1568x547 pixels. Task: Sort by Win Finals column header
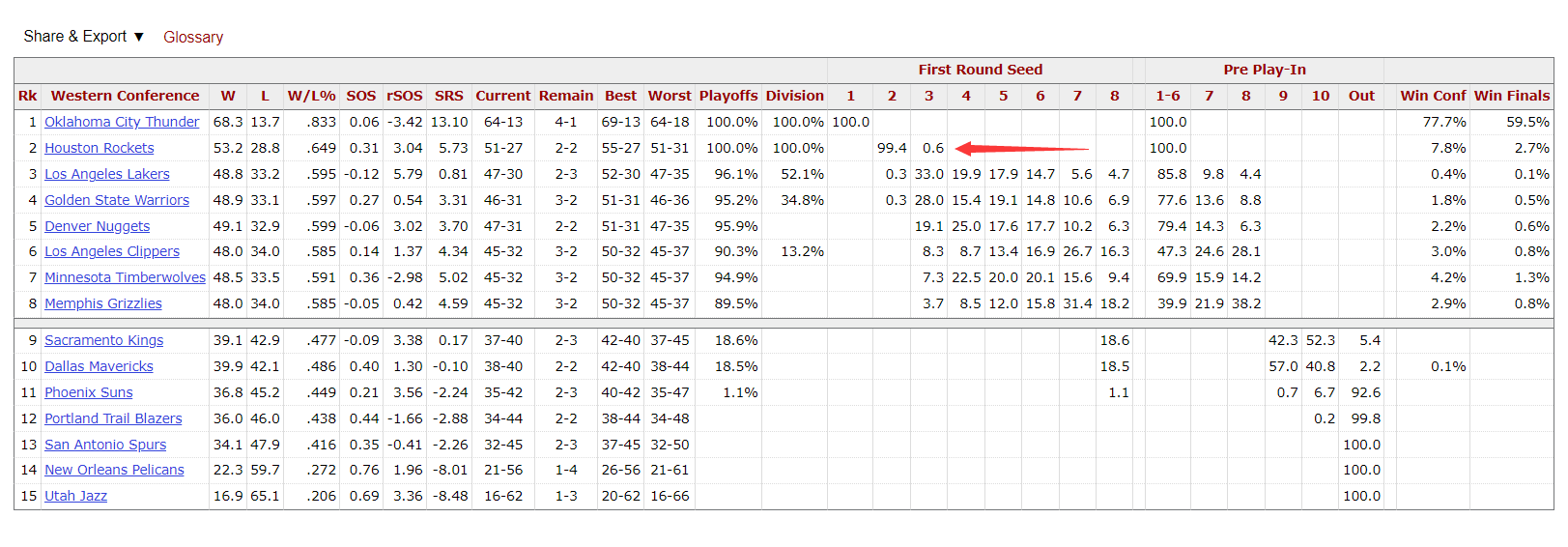coord(1512,96)
